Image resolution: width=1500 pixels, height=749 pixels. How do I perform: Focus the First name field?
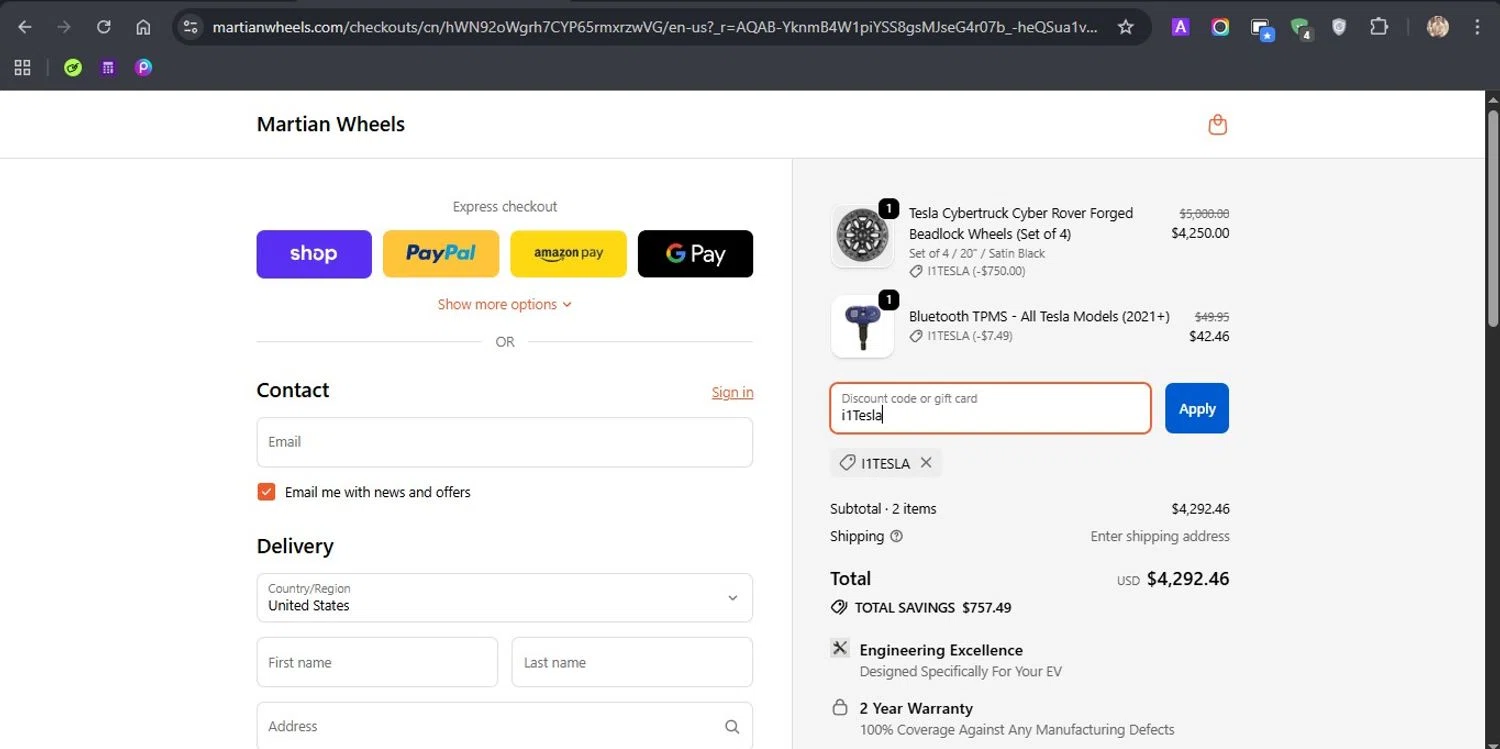point(377,662)
